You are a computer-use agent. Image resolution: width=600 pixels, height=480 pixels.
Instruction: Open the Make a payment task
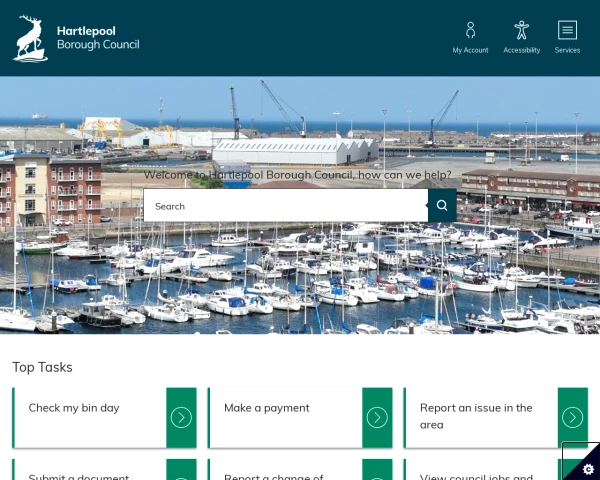click(x=267, y=408)
